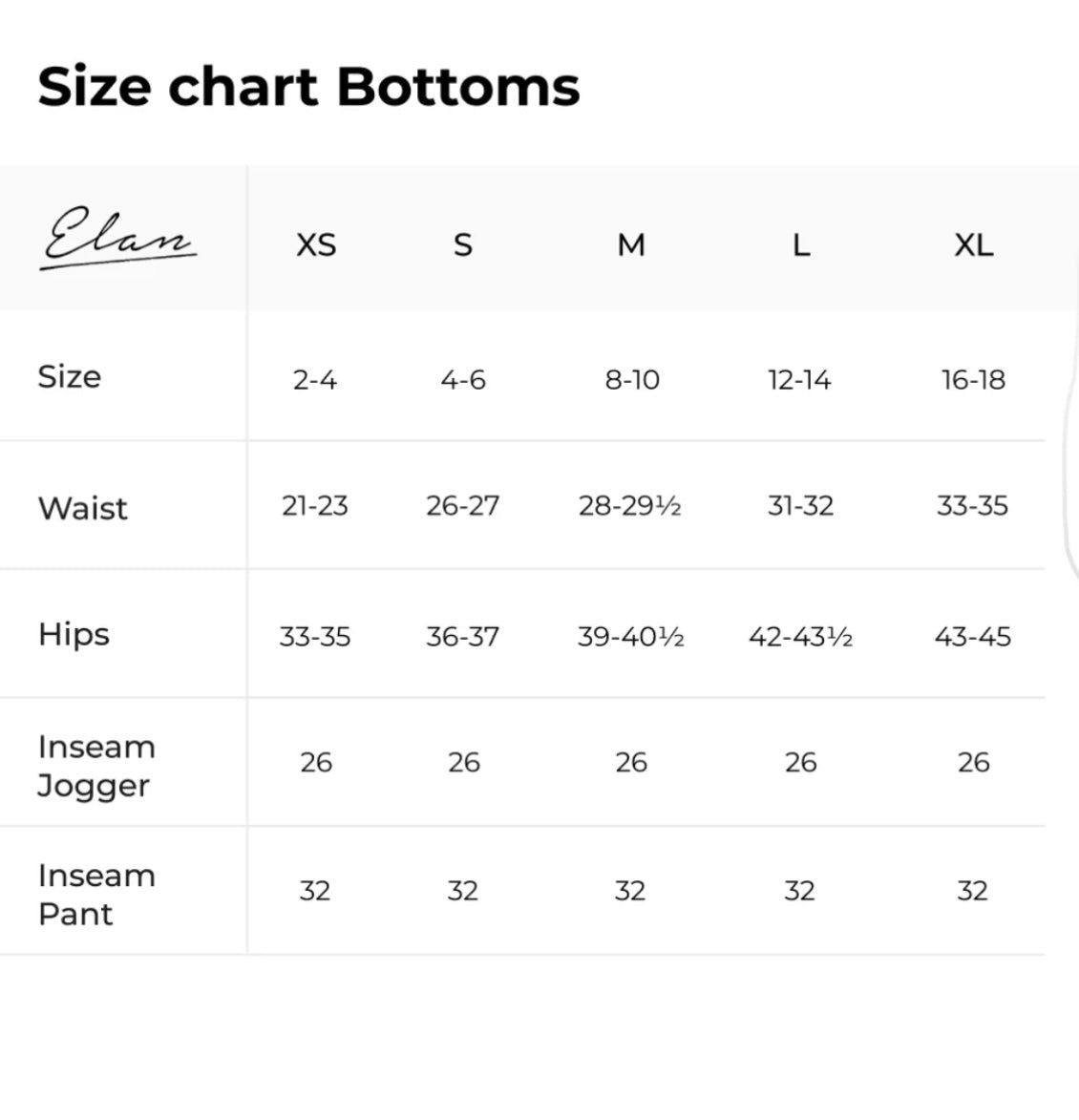This screenshot has height=1120, width=1079.
Task: Click the 12-14 size cell
Action: pyautogui.click(x=799, y=380)
